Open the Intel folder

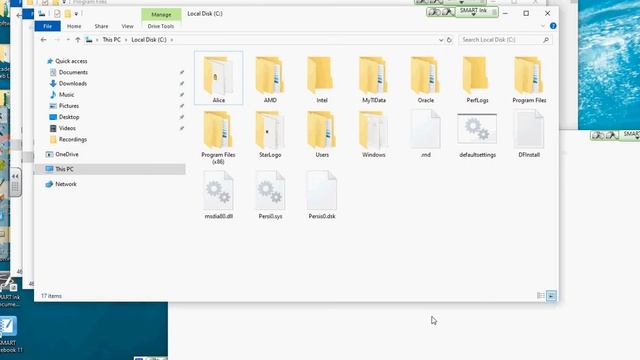point(322,78)
